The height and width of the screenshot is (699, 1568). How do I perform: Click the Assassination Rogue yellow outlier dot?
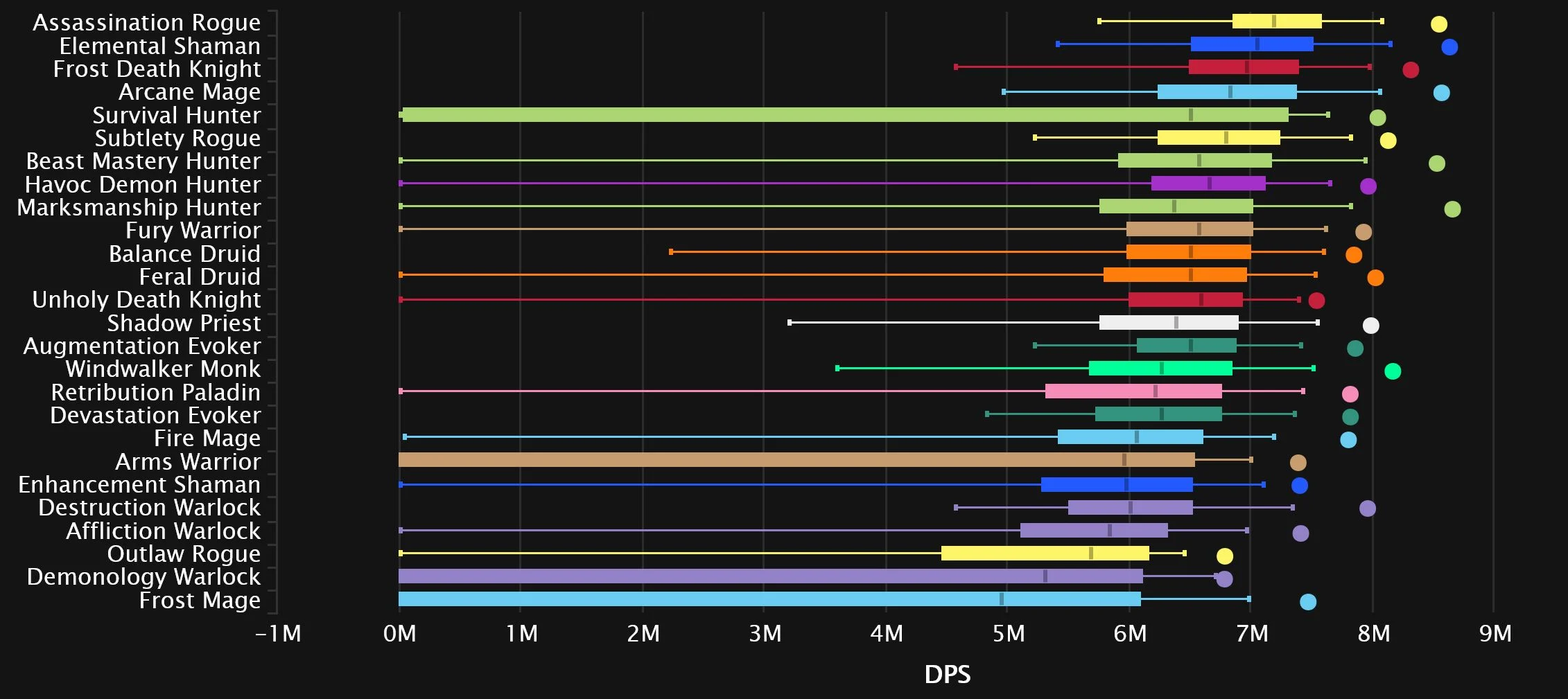pyautogui.click(x=1438, y=24)
